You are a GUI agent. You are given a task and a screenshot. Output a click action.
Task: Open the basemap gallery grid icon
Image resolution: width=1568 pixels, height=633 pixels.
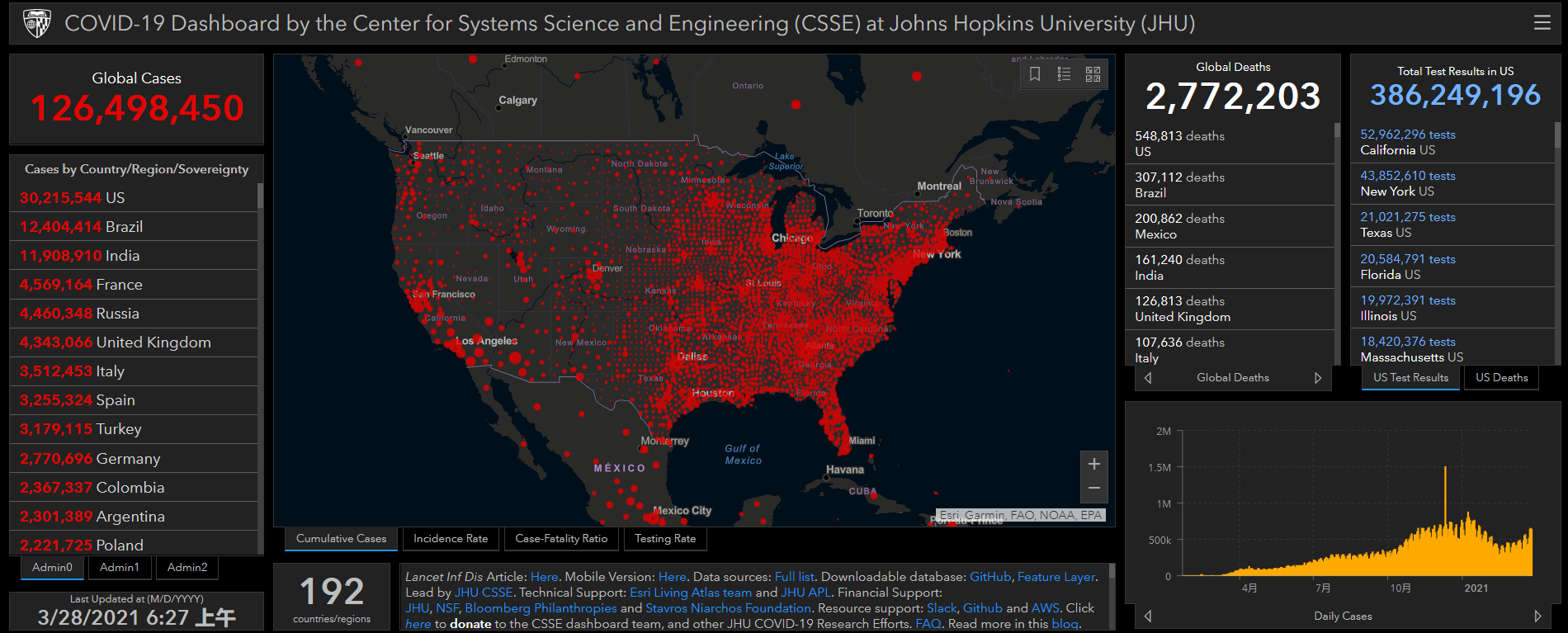click(x=1093, y=74)
